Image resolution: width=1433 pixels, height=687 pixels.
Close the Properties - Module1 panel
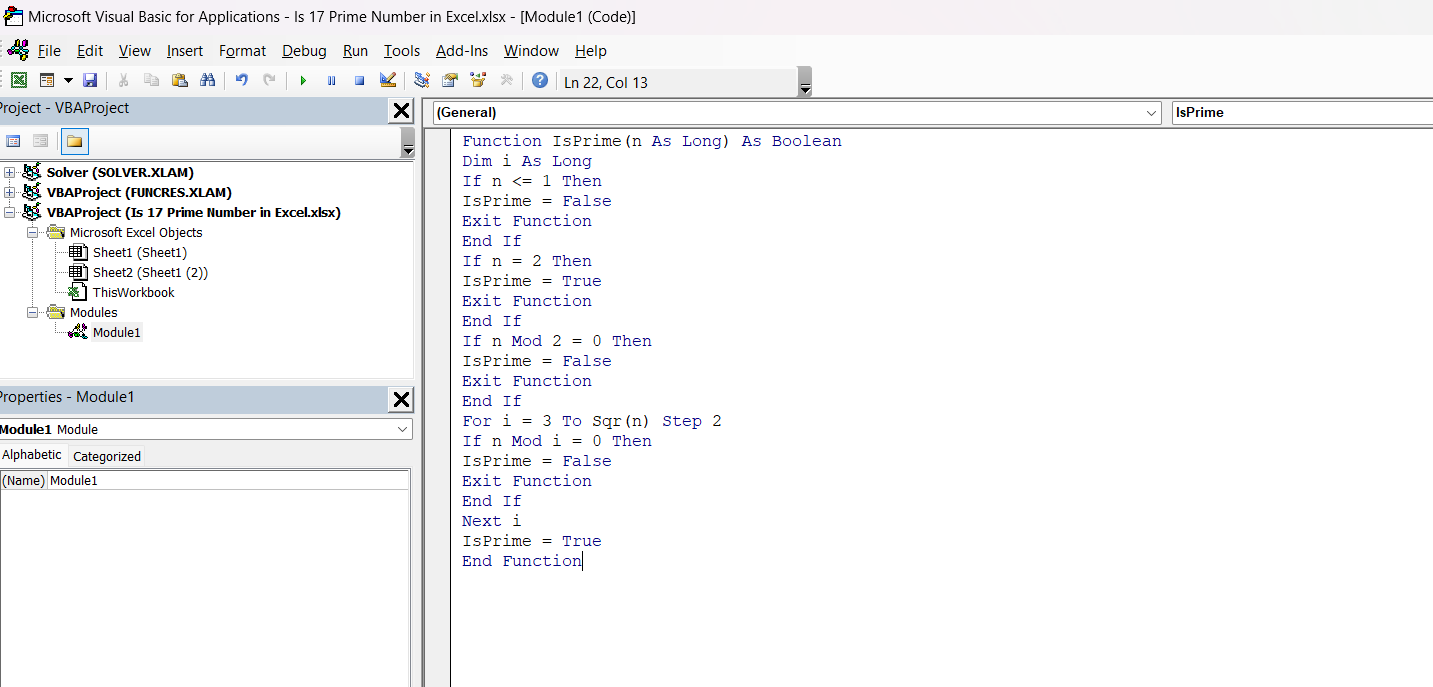(401, 400)
